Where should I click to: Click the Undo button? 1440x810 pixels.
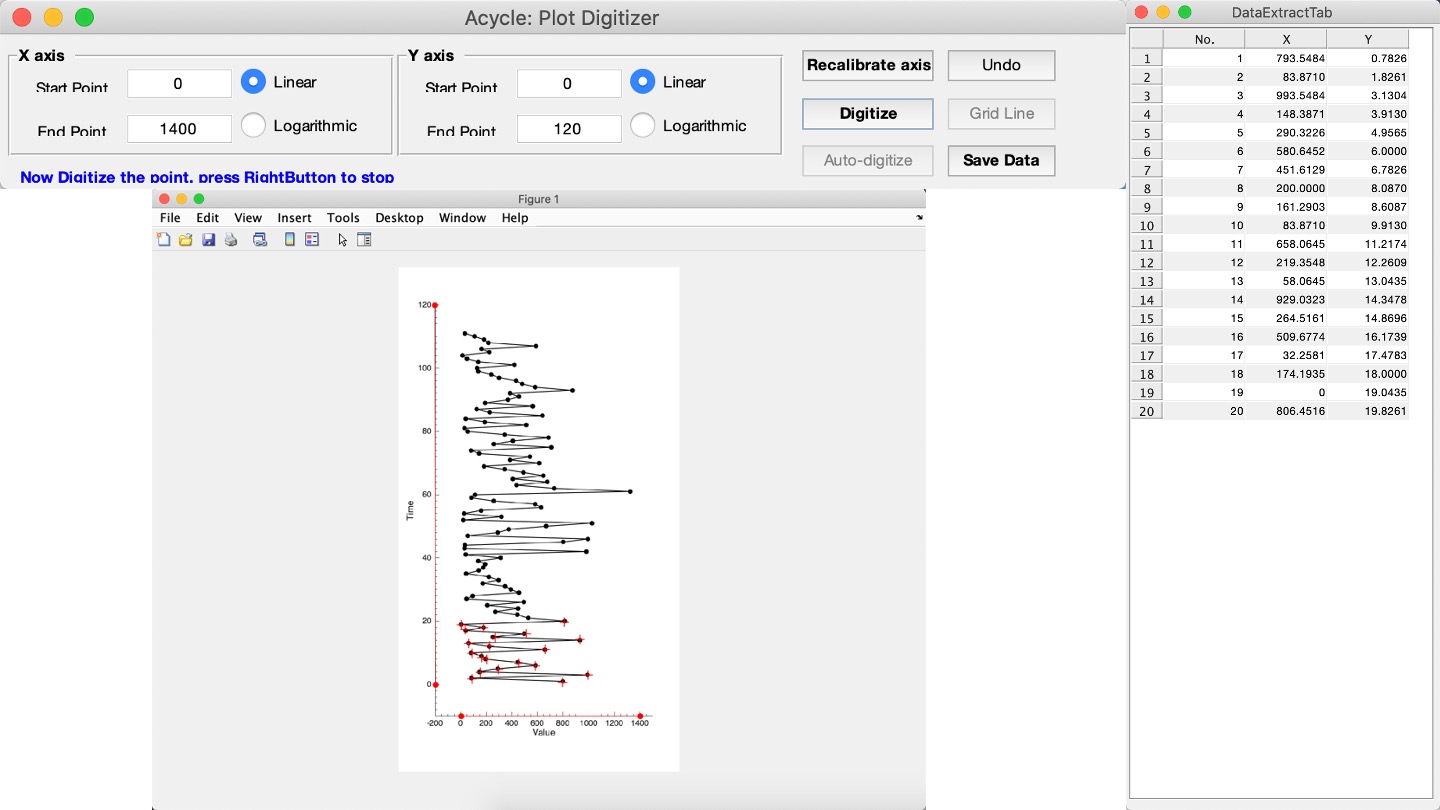[1001, 65]
